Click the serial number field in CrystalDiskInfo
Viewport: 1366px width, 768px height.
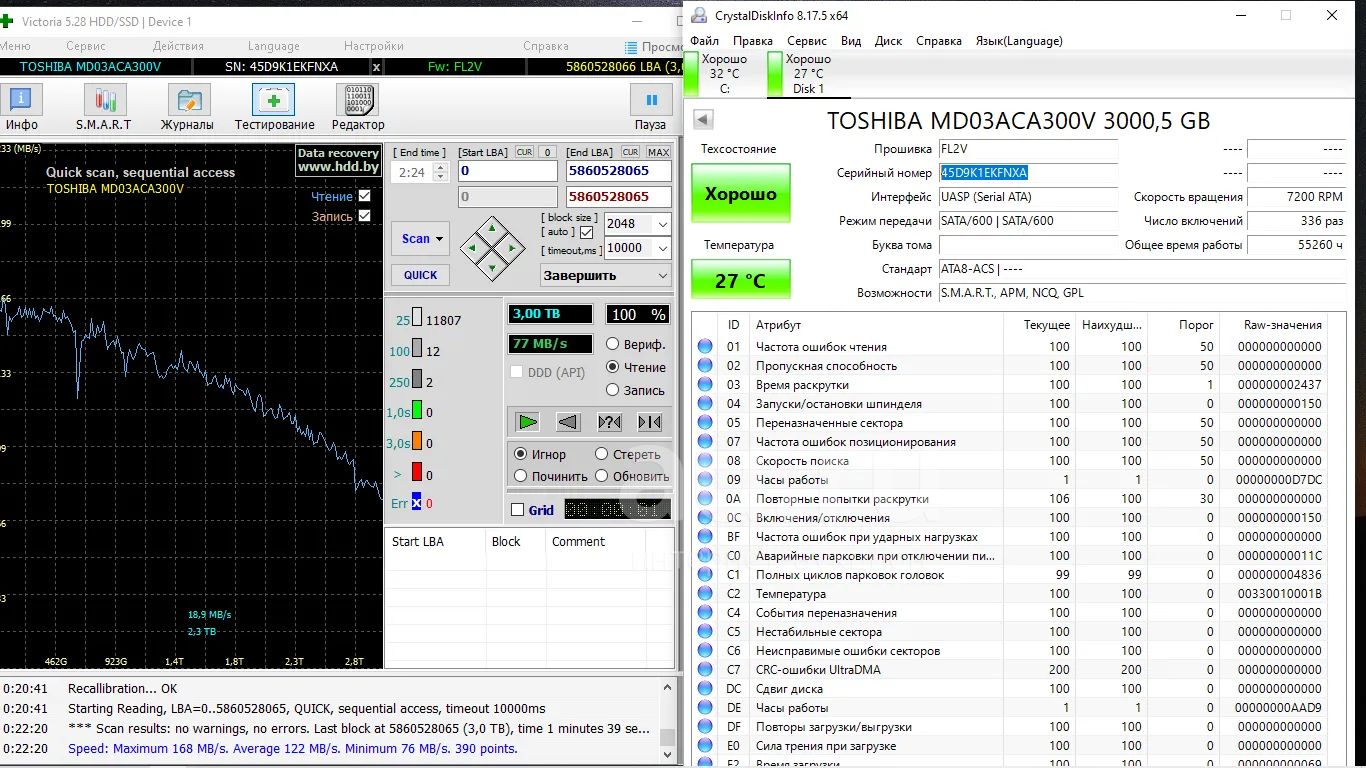click(1027, 173)
